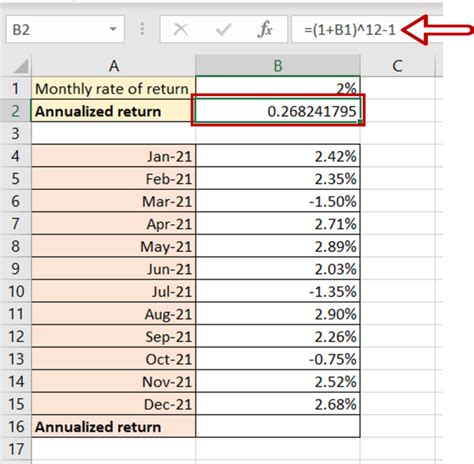Click the 2.35% value cell

278,178
